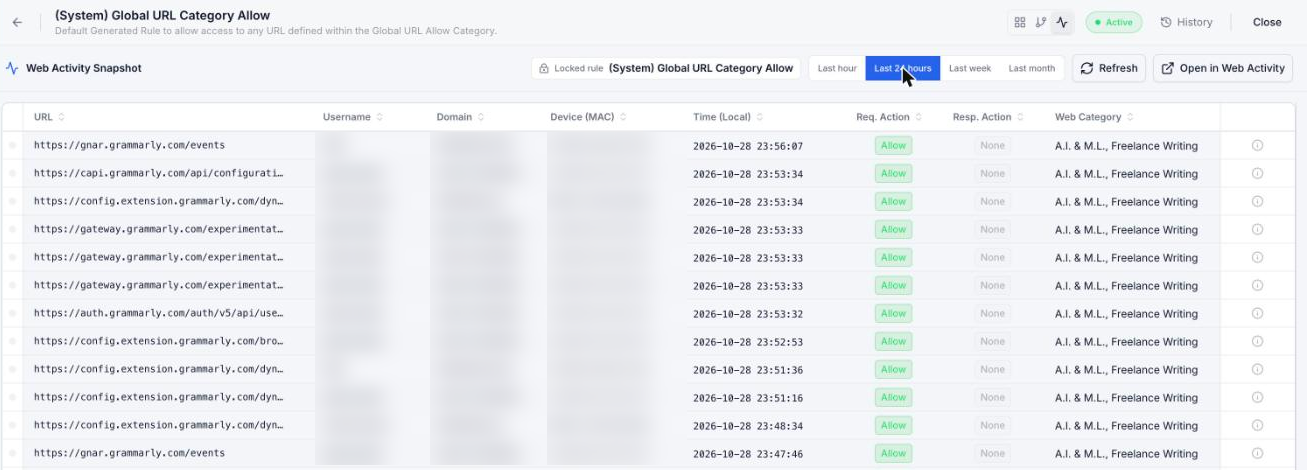The image size is (1307, 470).
Task: Select the timestamp 2026-10-28 23:51:36
Action: pos(748,370)
